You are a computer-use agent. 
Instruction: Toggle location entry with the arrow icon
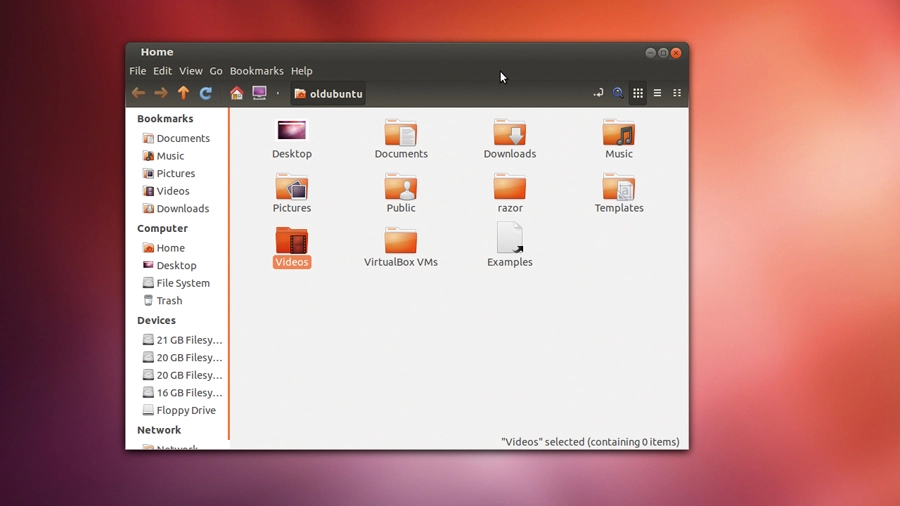point(598,93)
